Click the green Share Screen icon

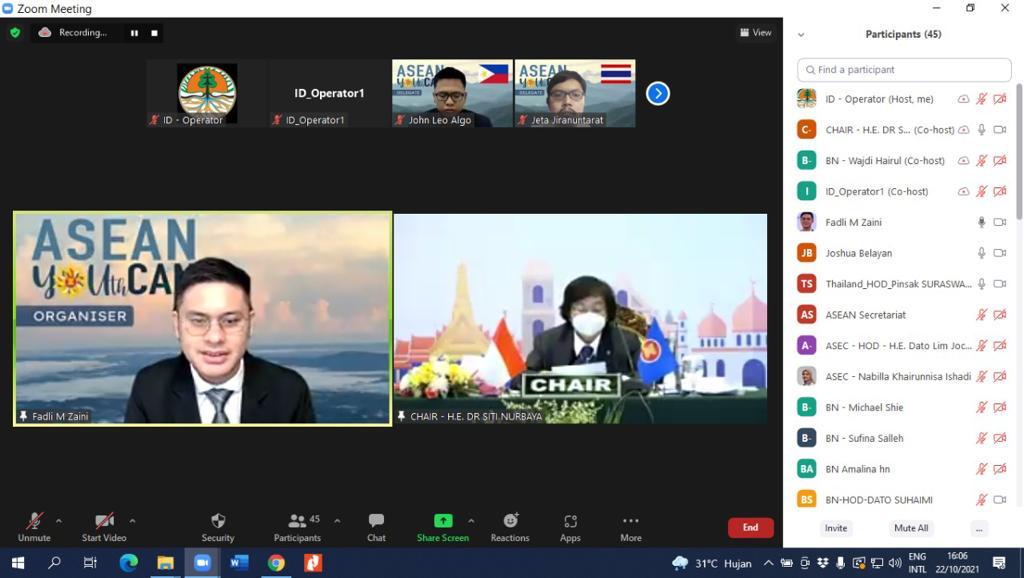[442, 521]
